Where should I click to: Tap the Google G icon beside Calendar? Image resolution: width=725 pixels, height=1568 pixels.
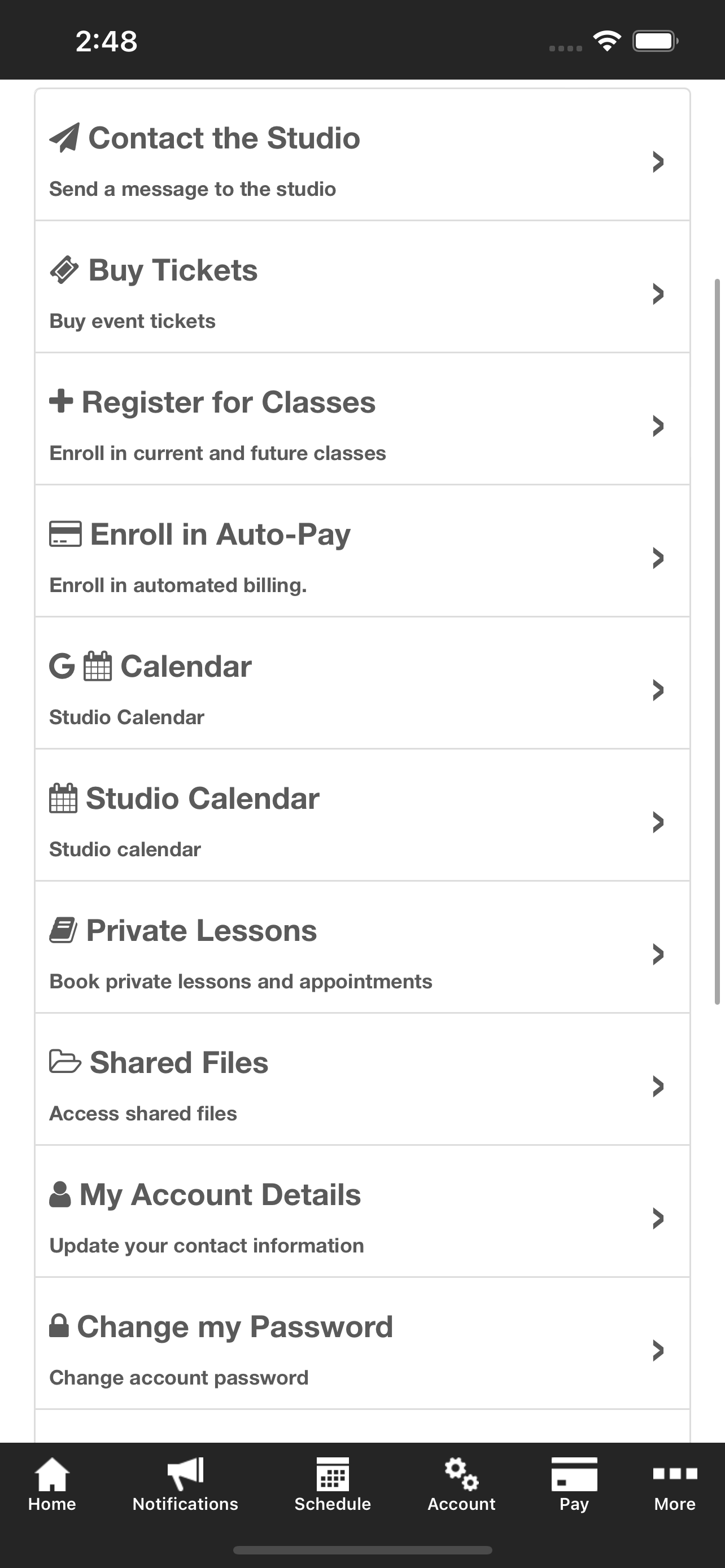(62, 666)
